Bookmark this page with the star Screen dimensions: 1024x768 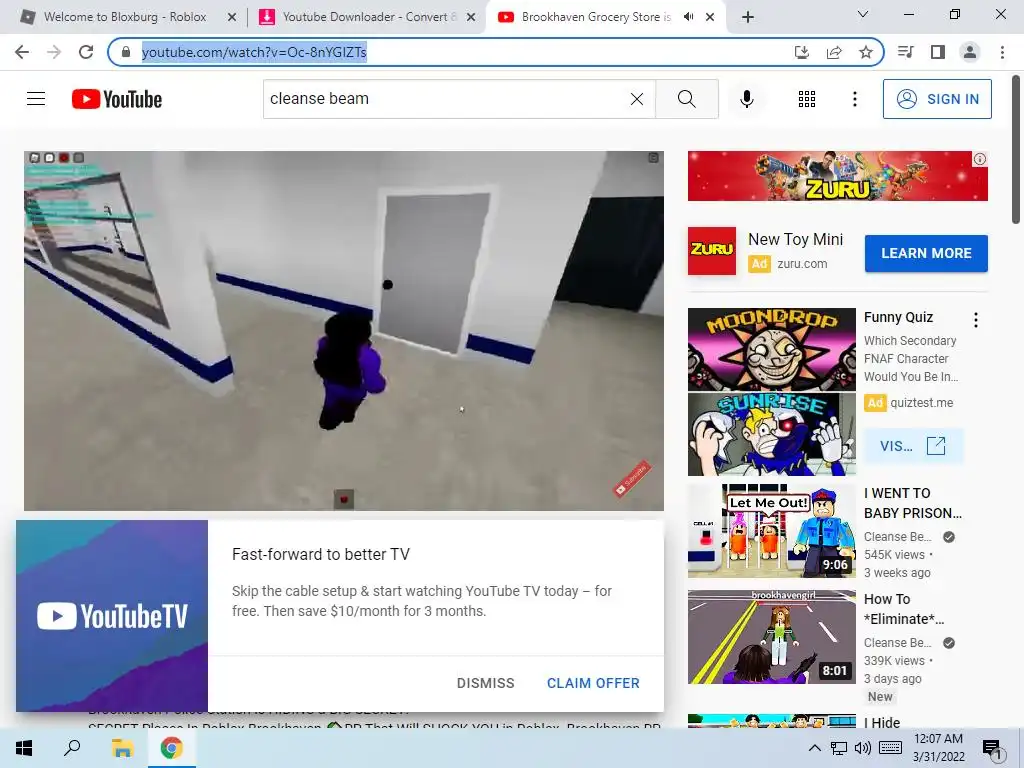(866, 52)
